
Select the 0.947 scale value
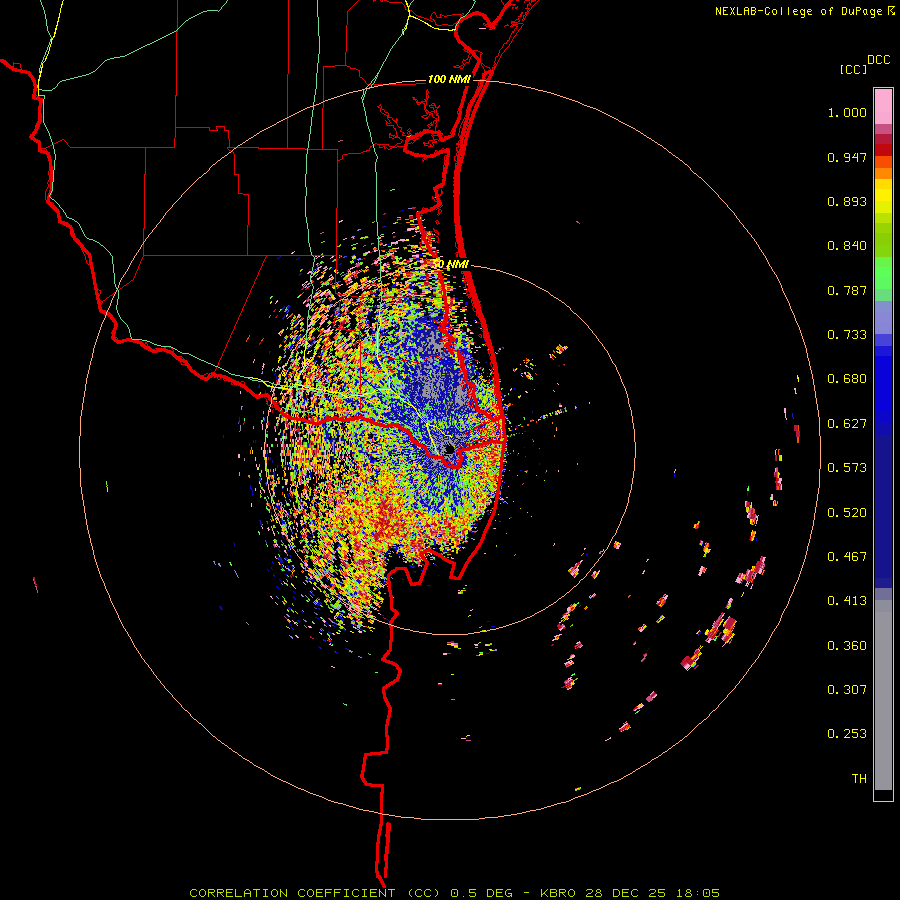point(847,157)
